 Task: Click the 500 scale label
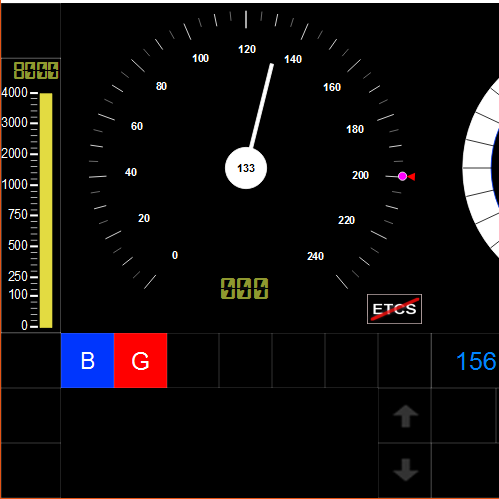point(18,246)
